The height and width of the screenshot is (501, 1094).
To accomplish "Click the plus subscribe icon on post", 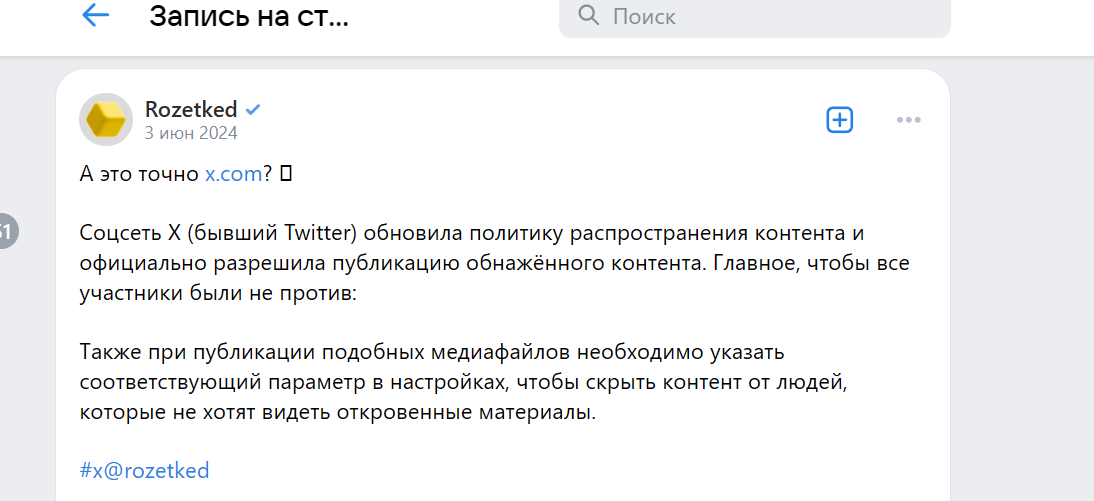I will click(839, 120).
